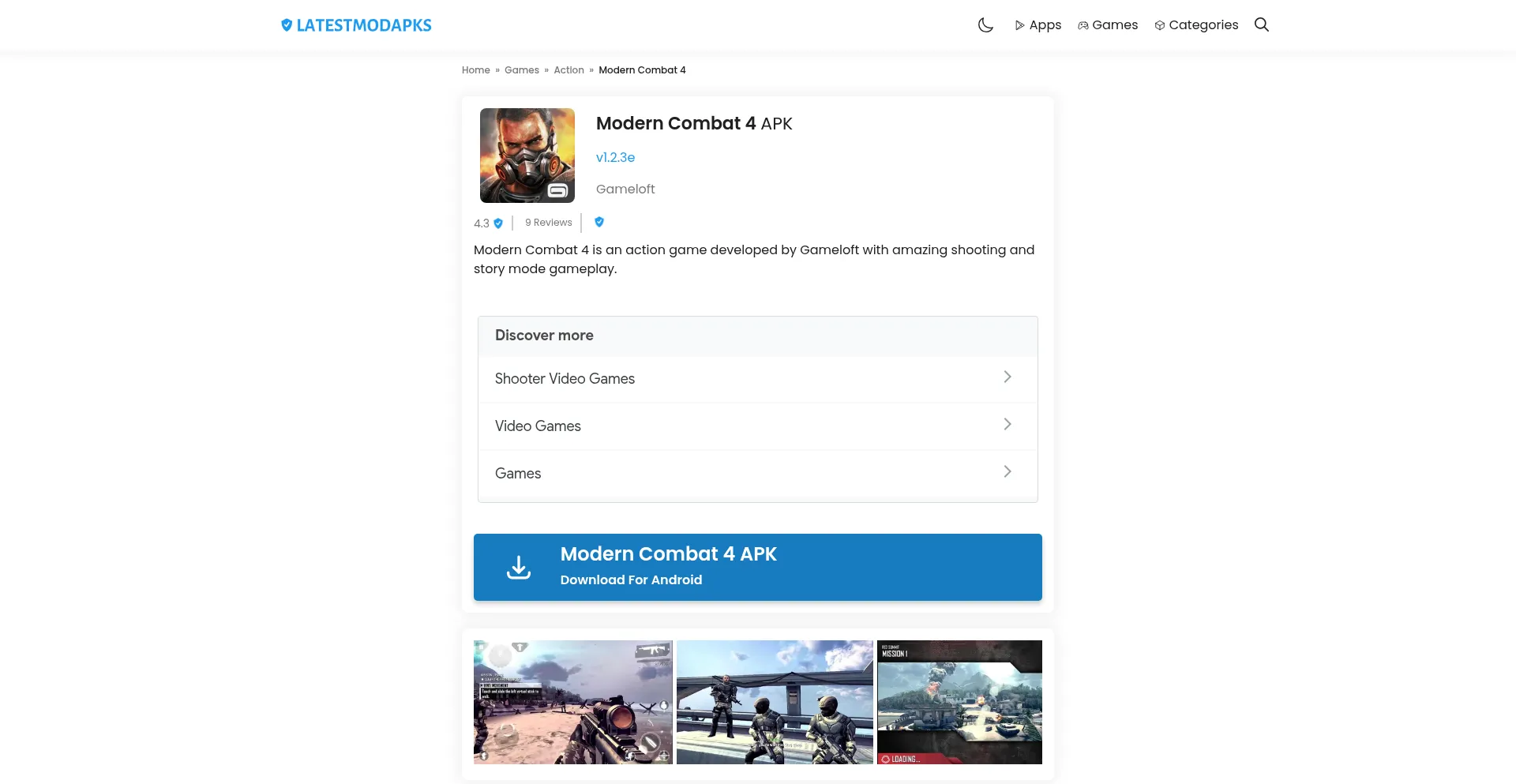
Task: Click the blue shield after Reviews
Action: click(x=599, y=222)
